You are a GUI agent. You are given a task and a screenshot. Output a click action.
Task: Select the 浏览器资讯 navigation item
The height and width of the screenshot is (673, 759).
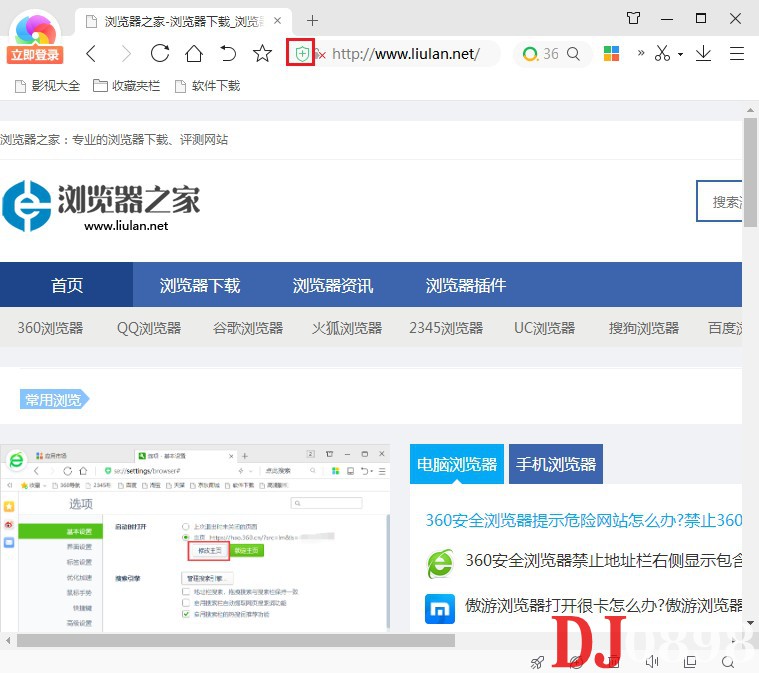click(x=333, y=285)
